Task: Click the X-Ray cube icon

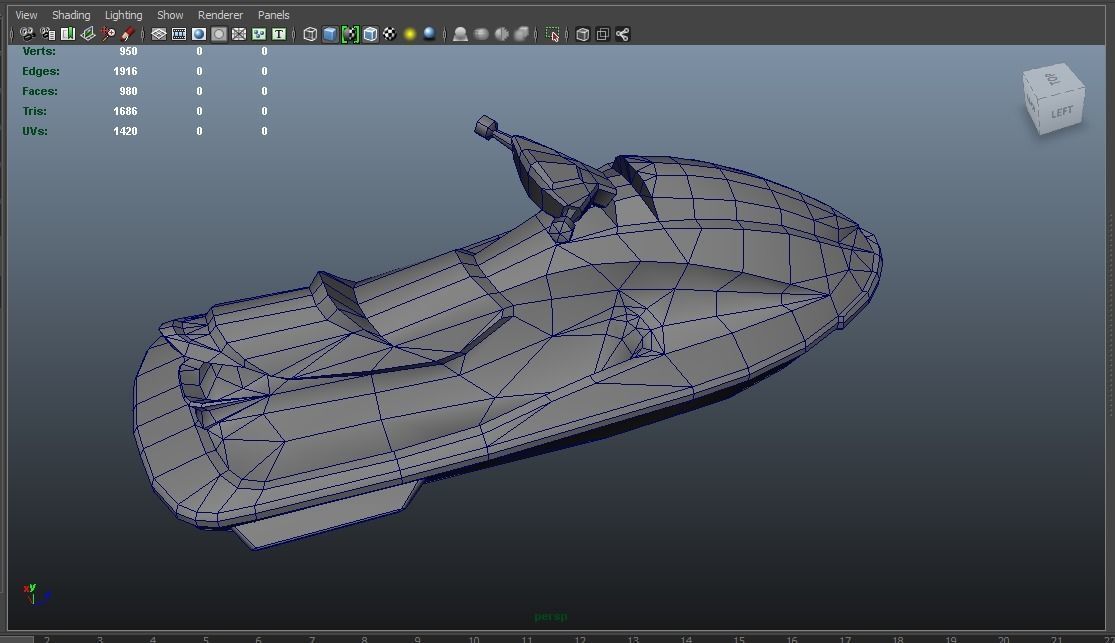Action: [582, 34]
